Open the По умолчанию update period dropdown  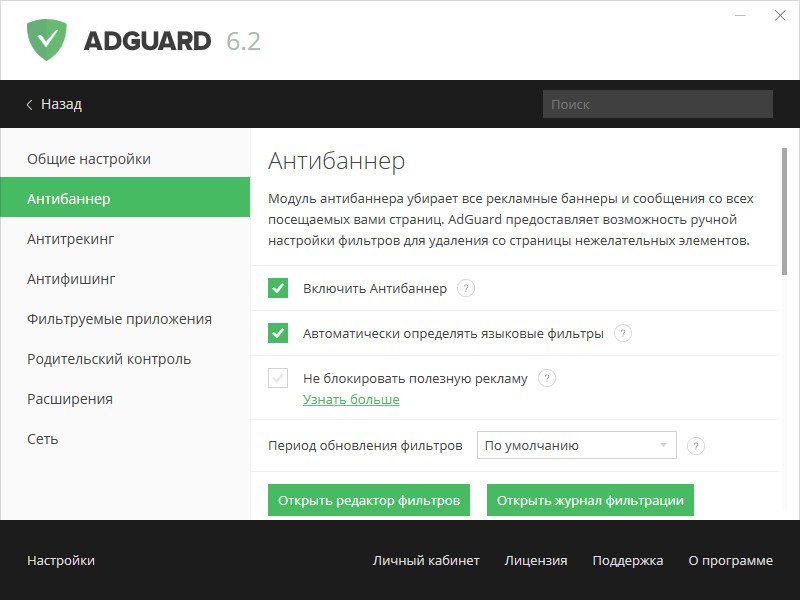click(x=577, y=445)
